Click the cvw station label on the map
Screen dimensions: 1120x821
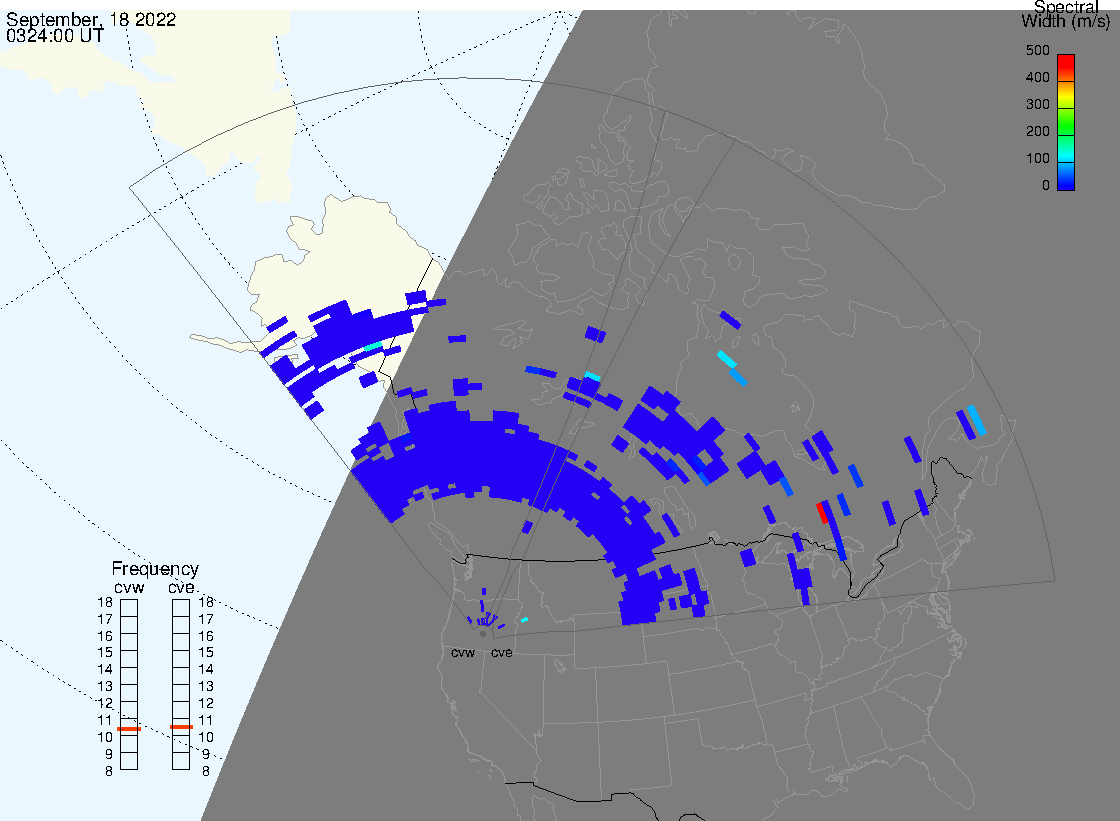coord(463,653)
